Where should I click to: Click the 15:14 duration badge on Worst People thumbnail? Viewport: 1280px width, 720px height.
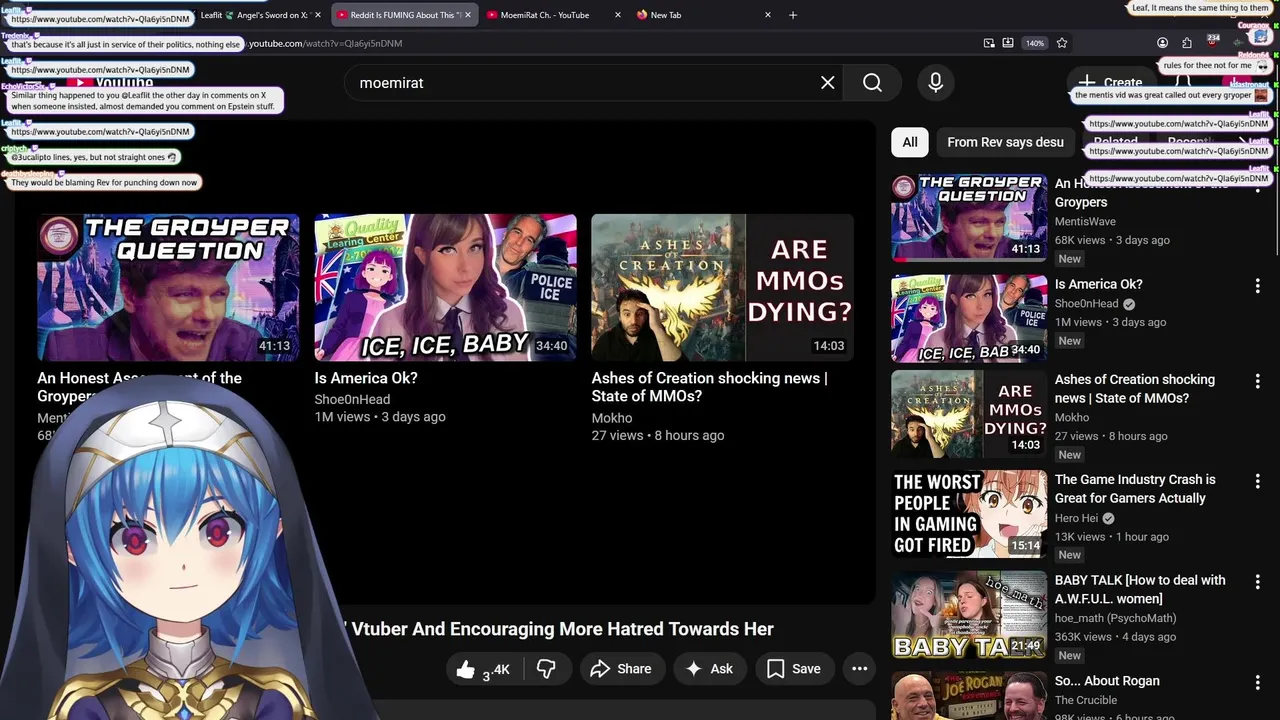coord(1025,546)
